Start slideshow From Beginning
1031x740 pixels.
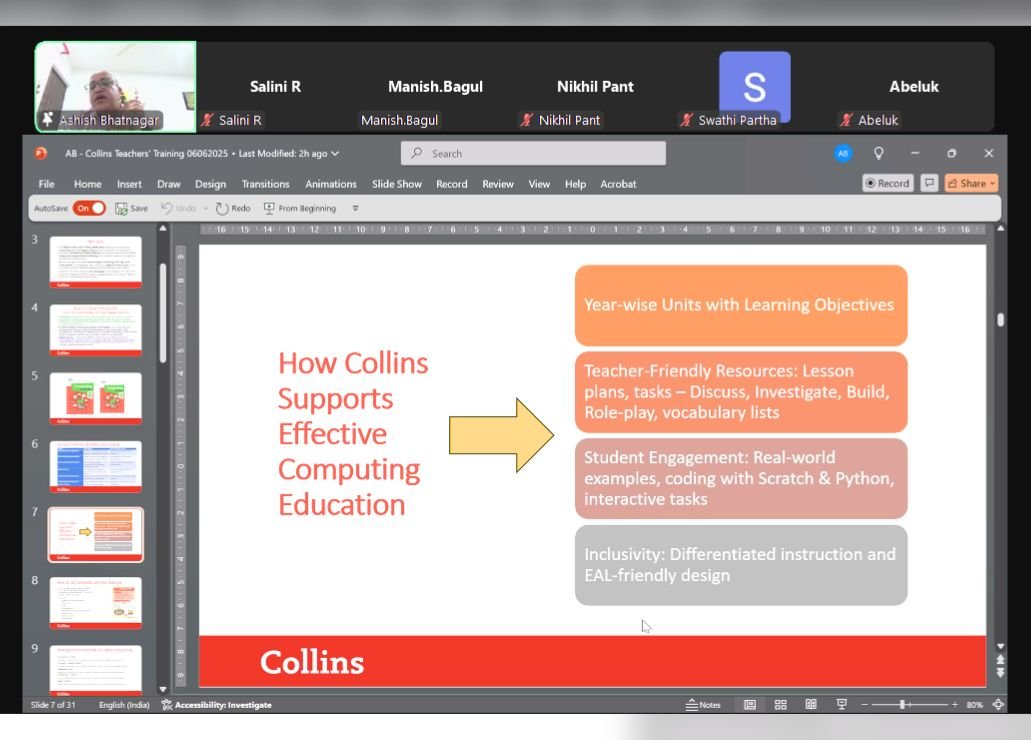coord(300,209)
